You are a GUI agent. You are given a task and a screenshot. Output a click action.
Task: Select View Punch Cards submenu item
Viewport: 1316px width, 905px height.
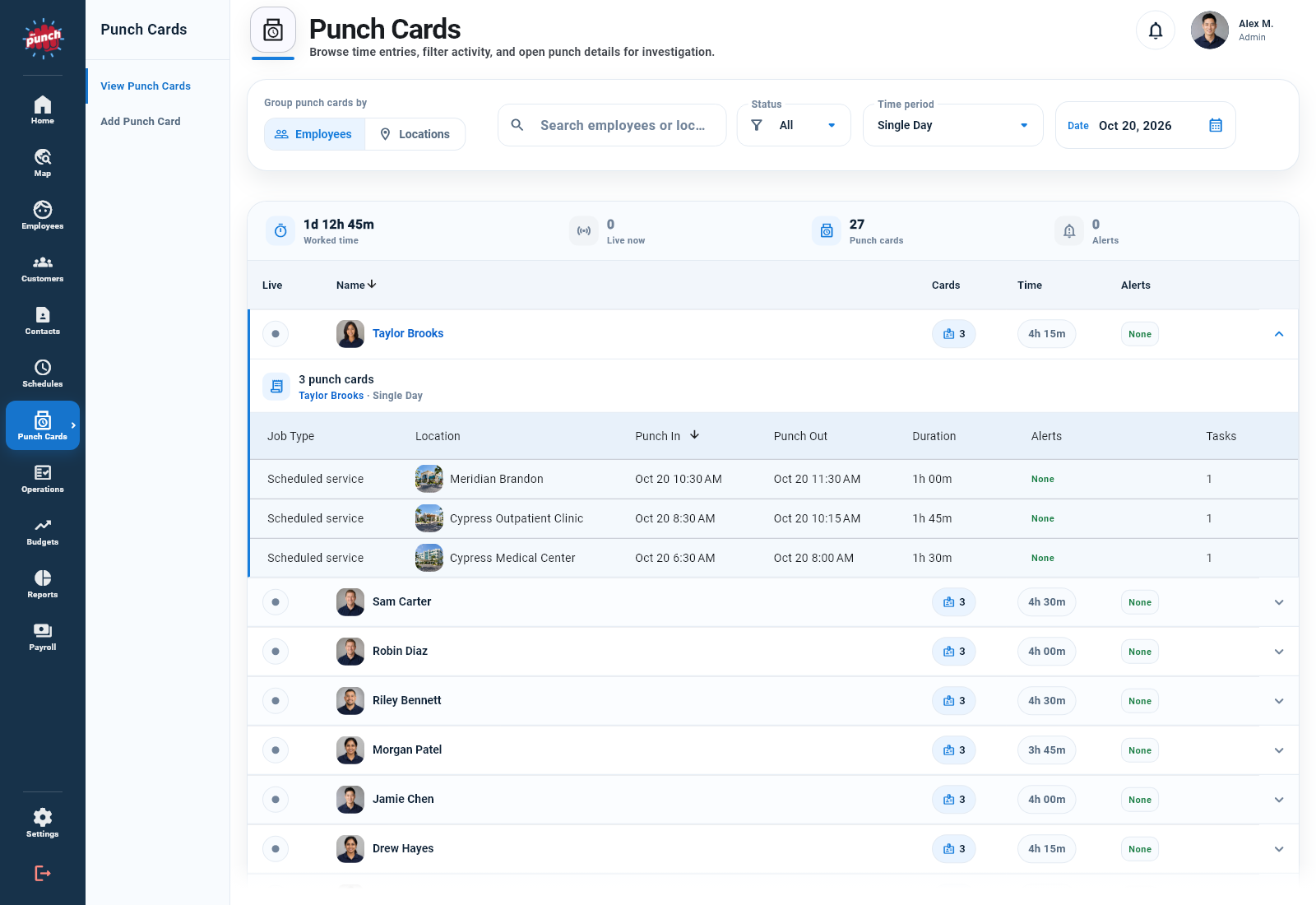coord(146,86)
